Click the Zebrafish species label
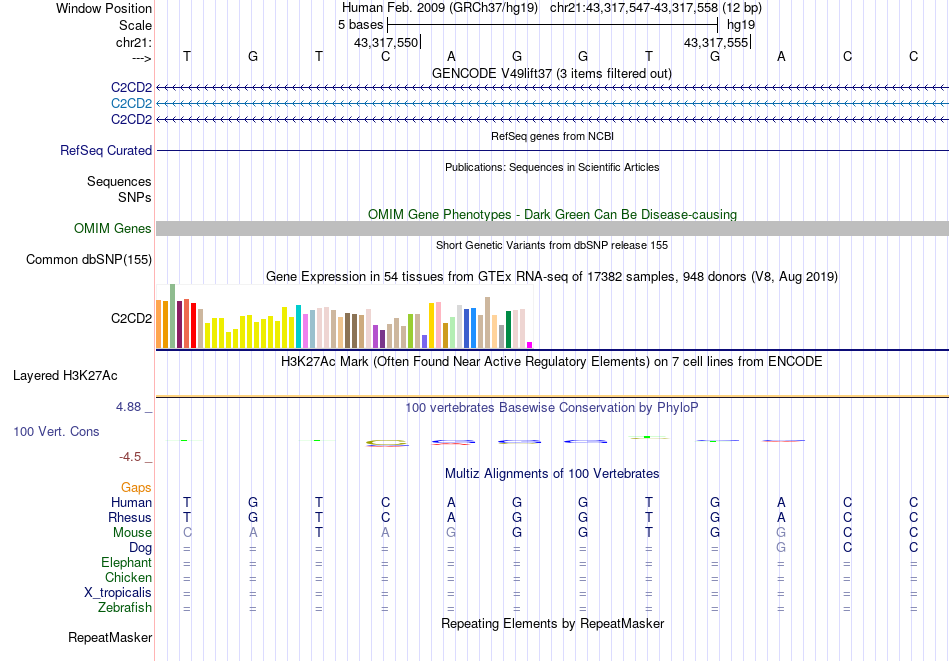The width and height of the screenshot is (950, 661). coord(125,607)
